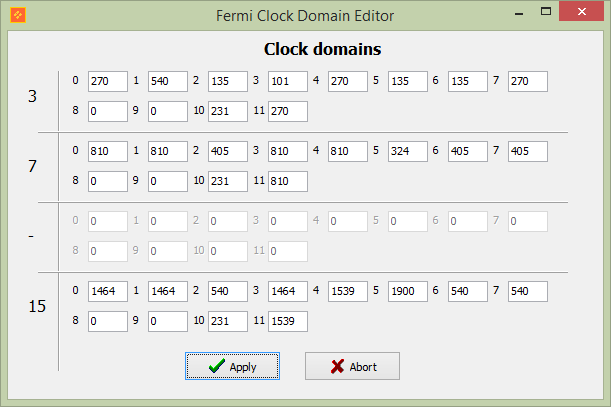This screenshot has height=407, width=611.
Task: Focus domain 7 field showing 540 in group 15
Action: click(528, 291)
